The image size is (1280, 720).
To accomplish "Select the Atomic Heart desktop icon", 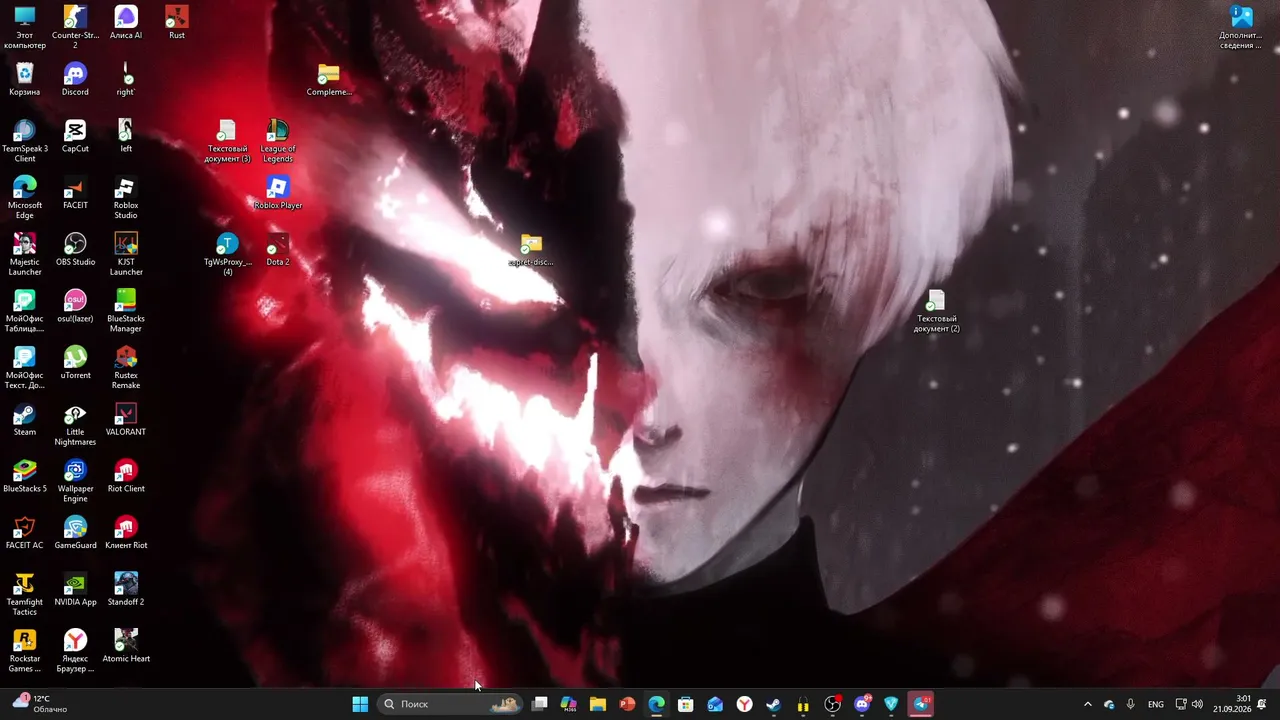I will tap(126, 647).
